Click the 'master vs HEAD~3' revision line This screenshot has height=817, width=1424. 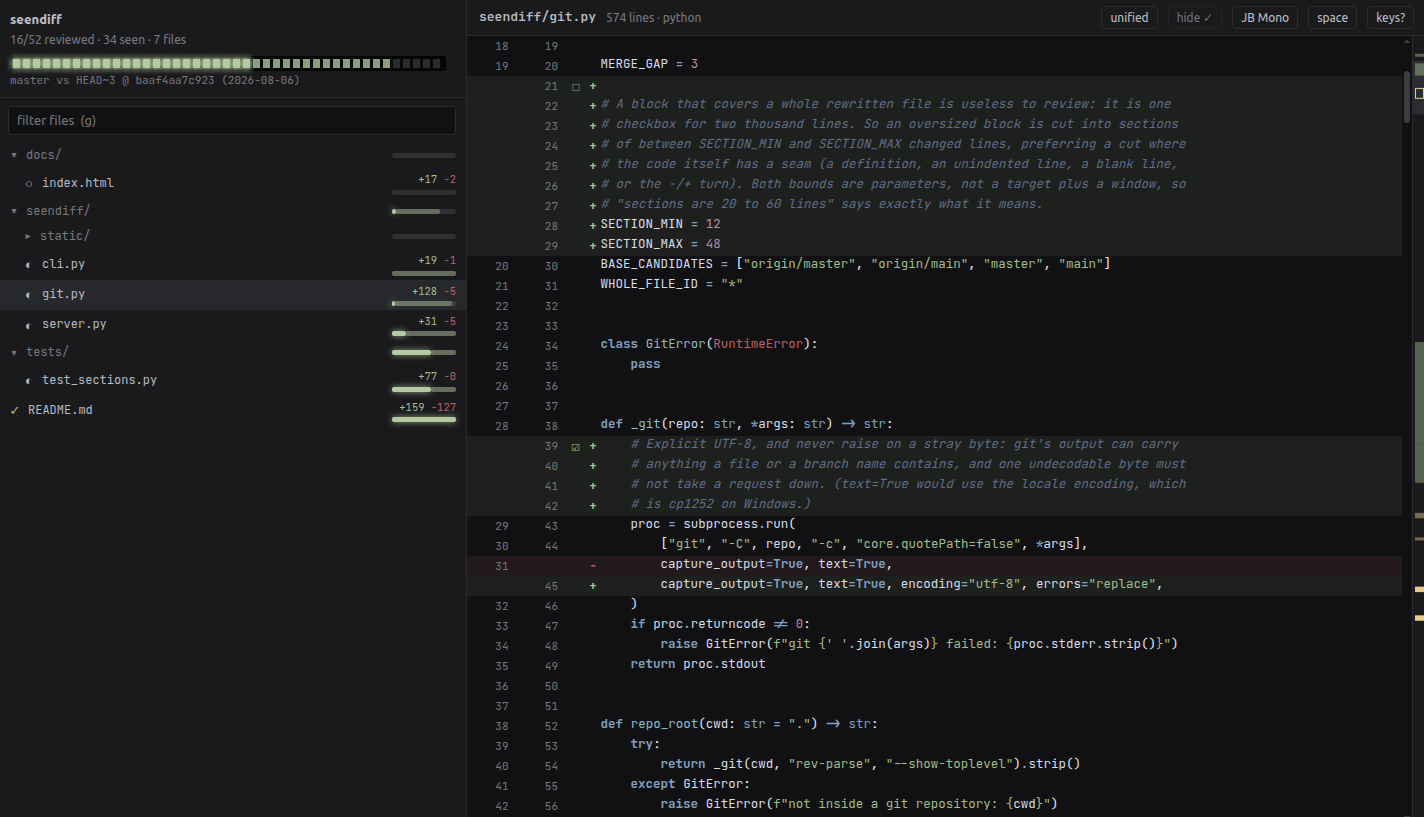pos(155,80)
